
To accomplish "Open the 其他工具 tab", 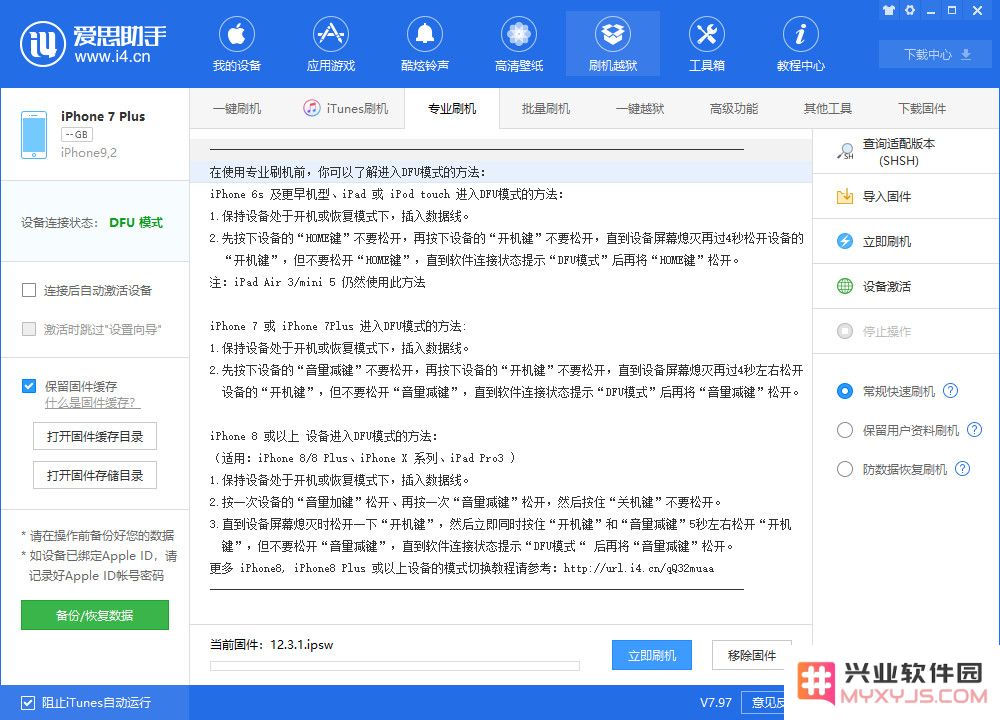I will (828, 109).
